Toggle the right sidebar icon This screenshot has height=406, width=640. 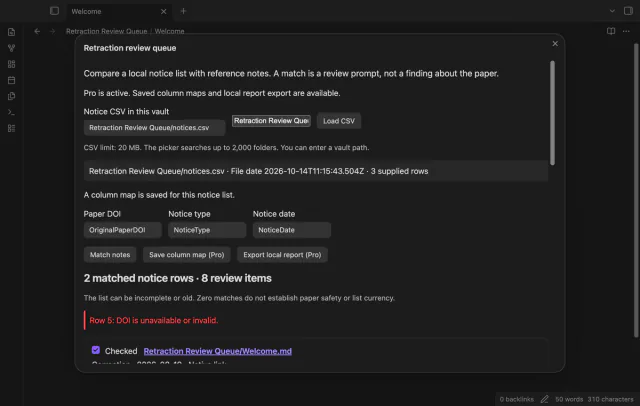pos(628,11)
